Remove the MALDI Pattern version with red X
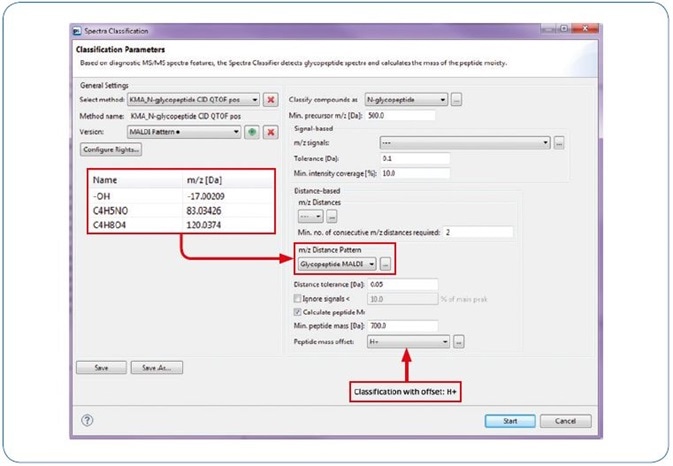673x466 pixels. (x=270, y=132)
